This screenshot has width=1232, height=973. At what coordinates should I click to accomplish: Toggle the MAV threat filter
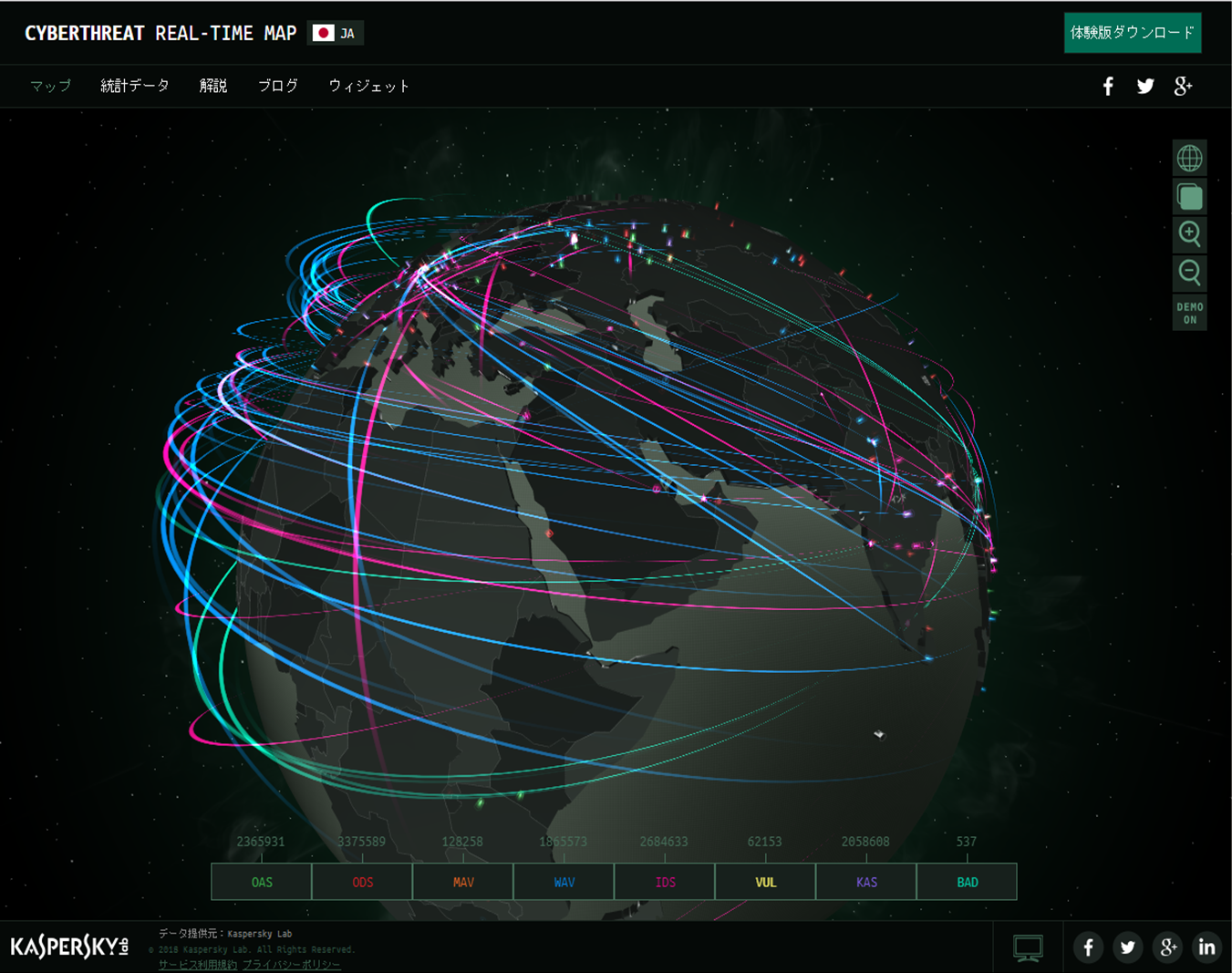(463, 882)
